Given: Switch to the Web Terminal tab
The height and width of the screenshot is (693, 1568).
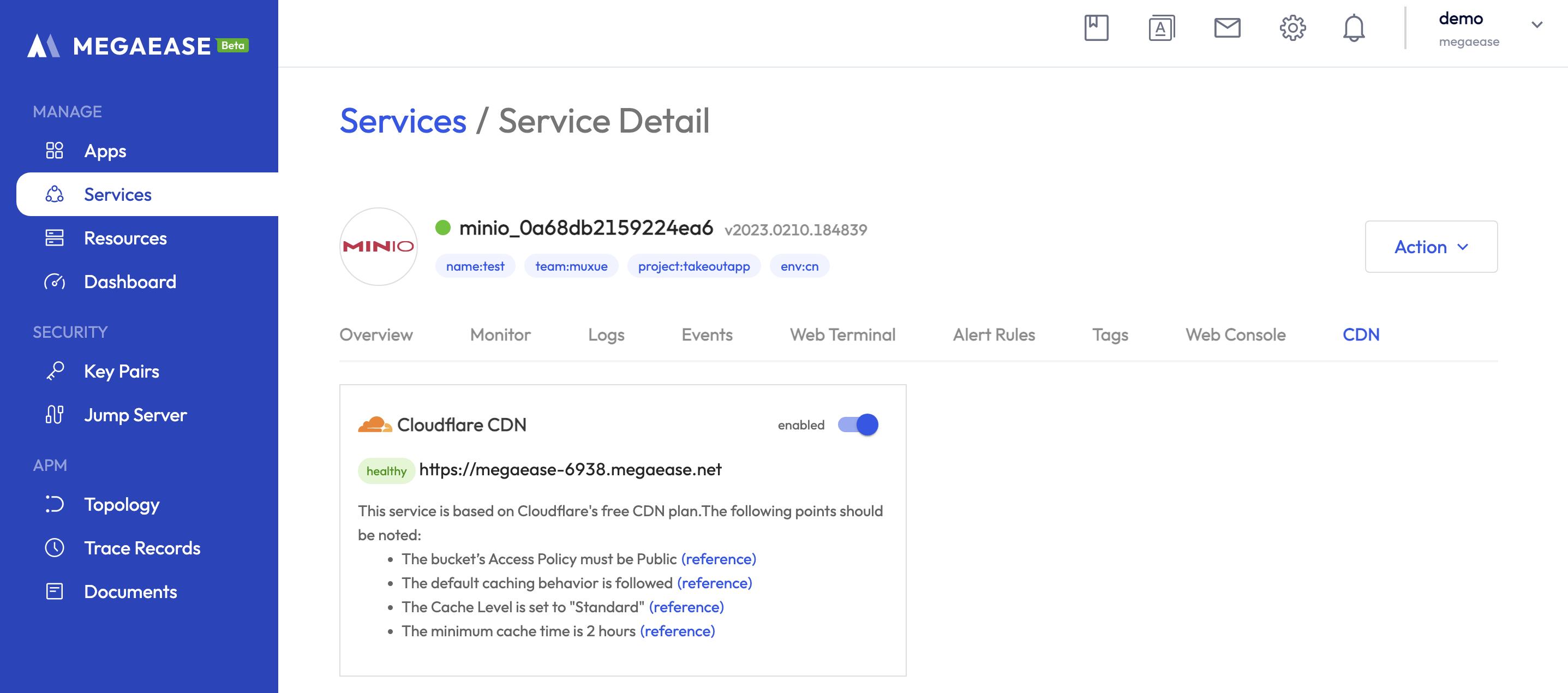Looking at the screenshot, I should (x=842, y=335).
